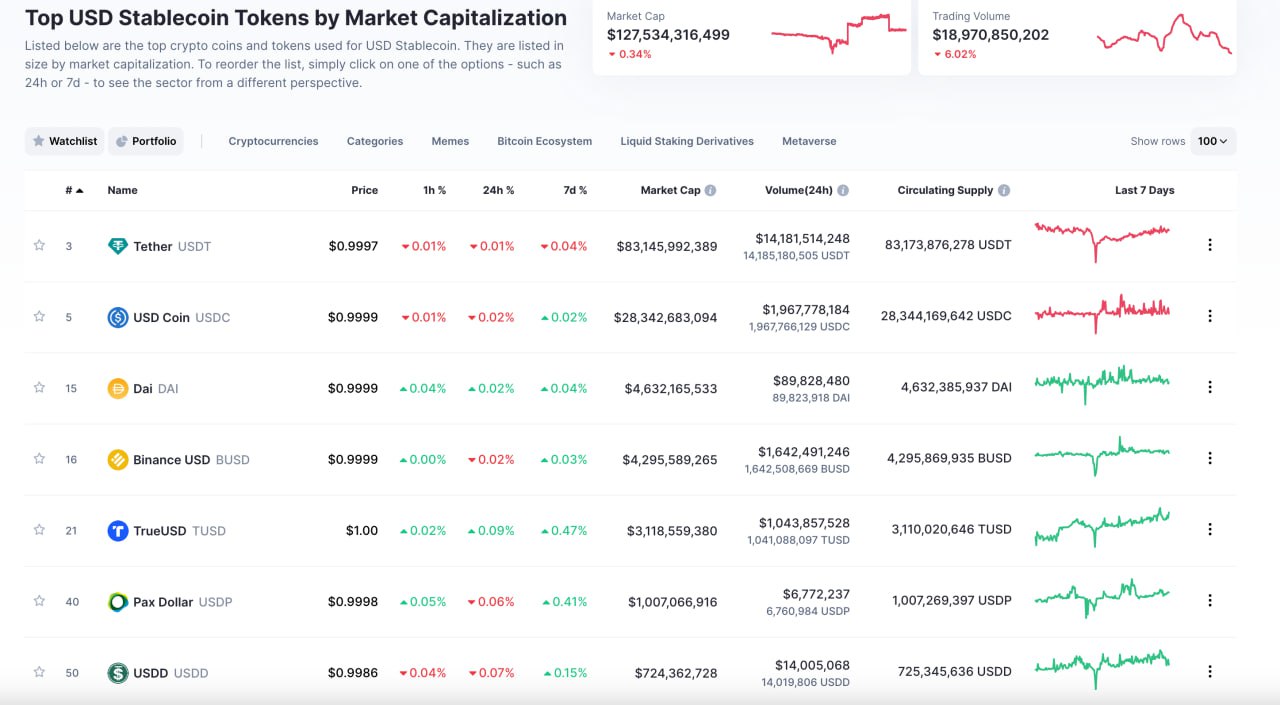Click the TrueUSD logo icon

point(118,531)
